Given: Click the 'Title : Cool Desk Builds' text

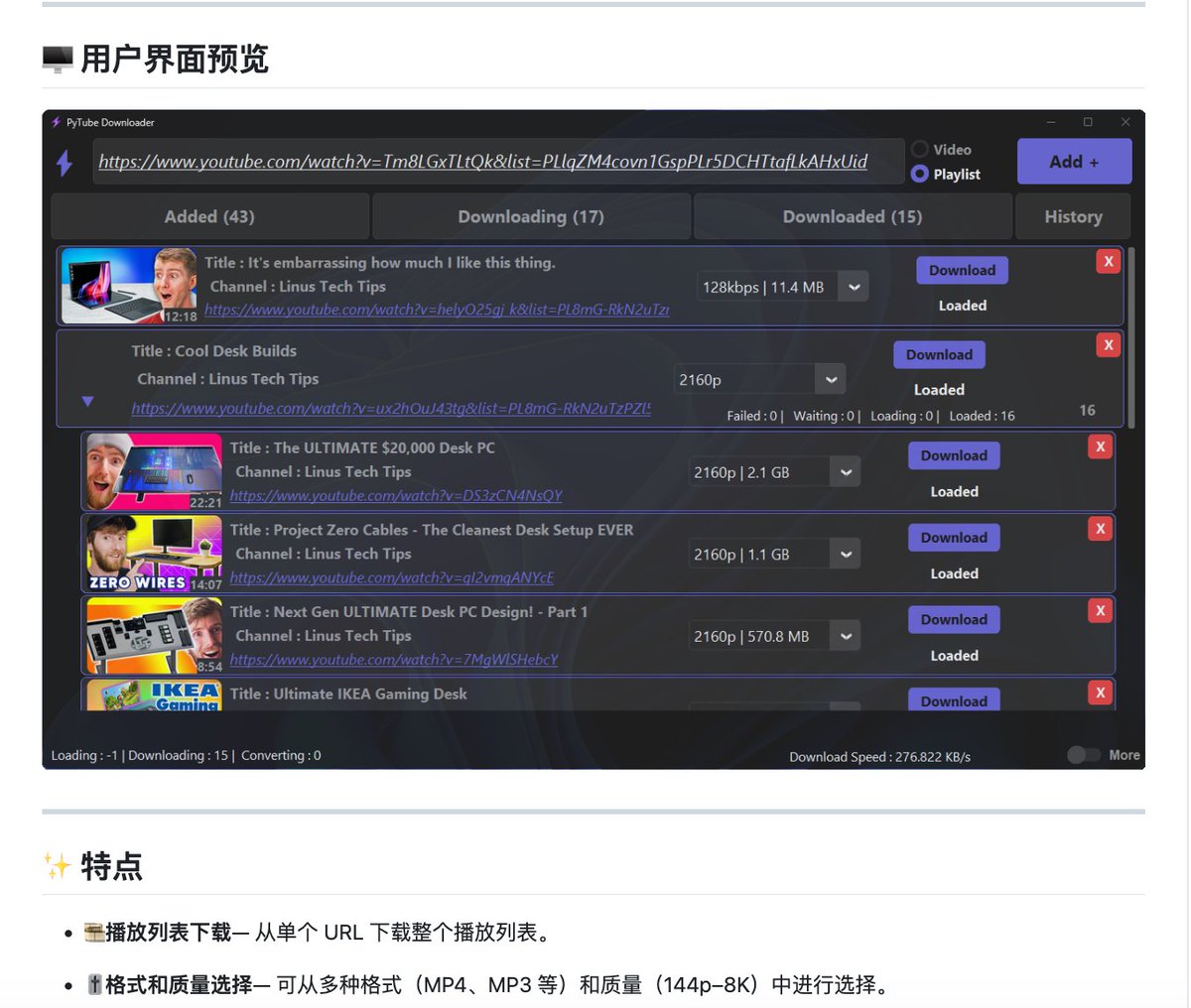Looking at the screenshot, I should pos(214,351).
